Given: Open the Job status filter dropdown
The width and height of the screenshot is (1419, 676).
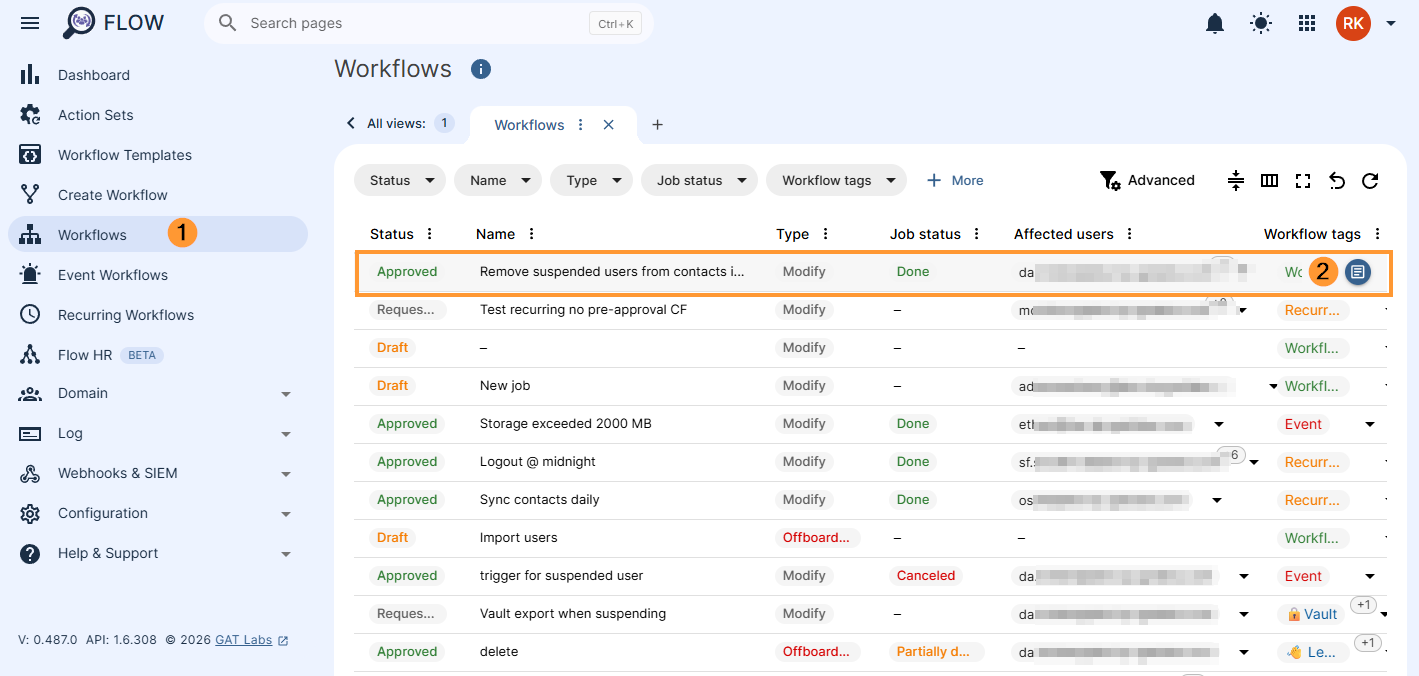Looking at the screenshot, I should [x=699, y=181].
